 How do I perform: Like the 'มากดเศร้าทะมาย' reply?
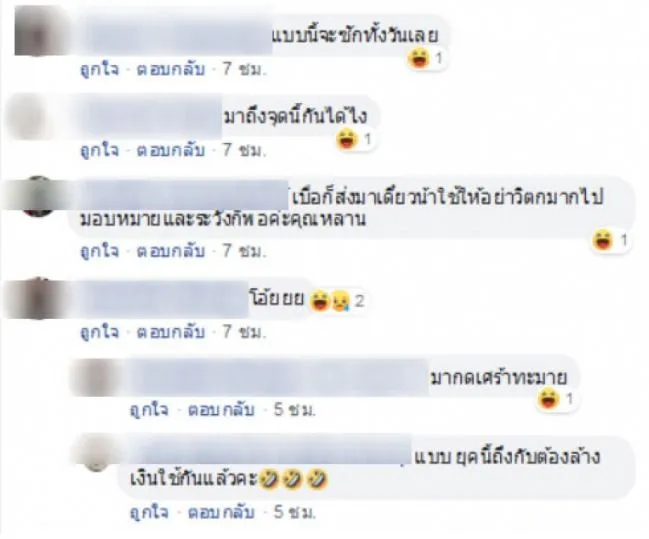(149, 410)
